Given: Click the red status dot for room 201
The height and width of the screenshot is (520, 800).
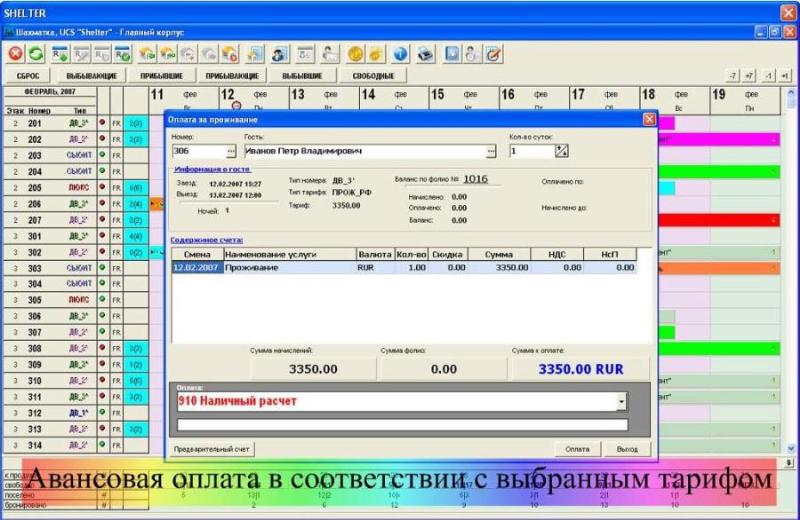Looking at the screenshot, I should (x=103, y=122).
